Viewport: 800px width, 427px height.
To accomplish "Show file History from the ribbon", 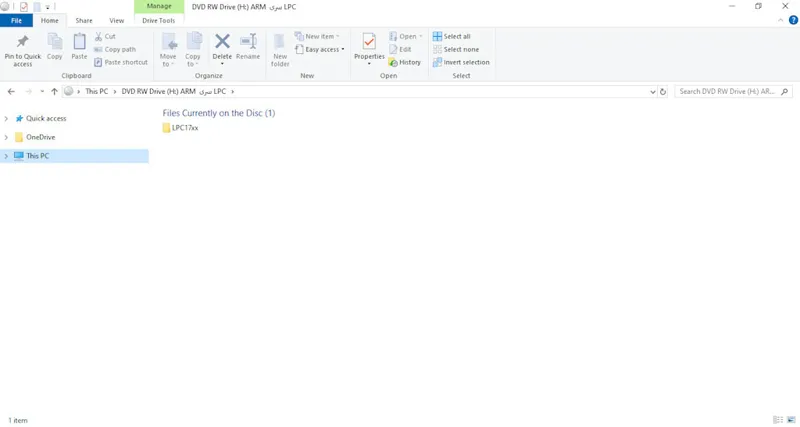I will coord(405,62).
